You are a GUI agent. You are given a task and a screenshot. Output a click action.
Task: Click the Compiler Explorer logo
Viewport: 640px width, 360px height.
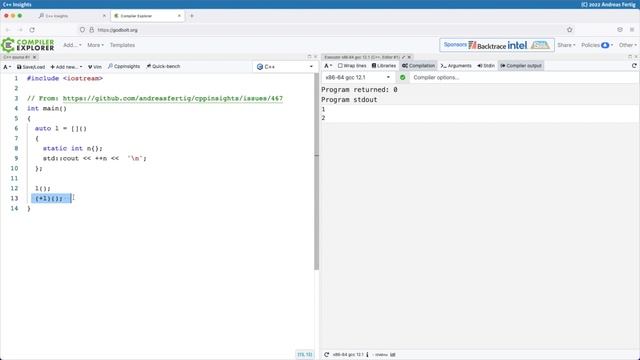[x=28, y=45]
